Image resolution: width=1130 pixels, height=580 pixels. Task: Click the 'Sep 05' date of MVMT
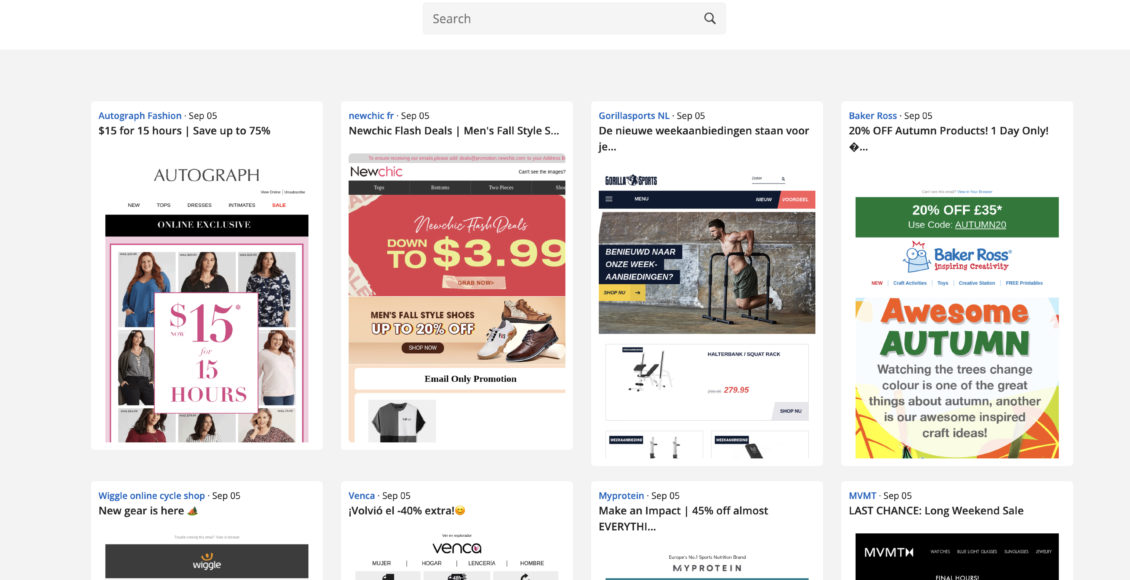tap(897, 496)
